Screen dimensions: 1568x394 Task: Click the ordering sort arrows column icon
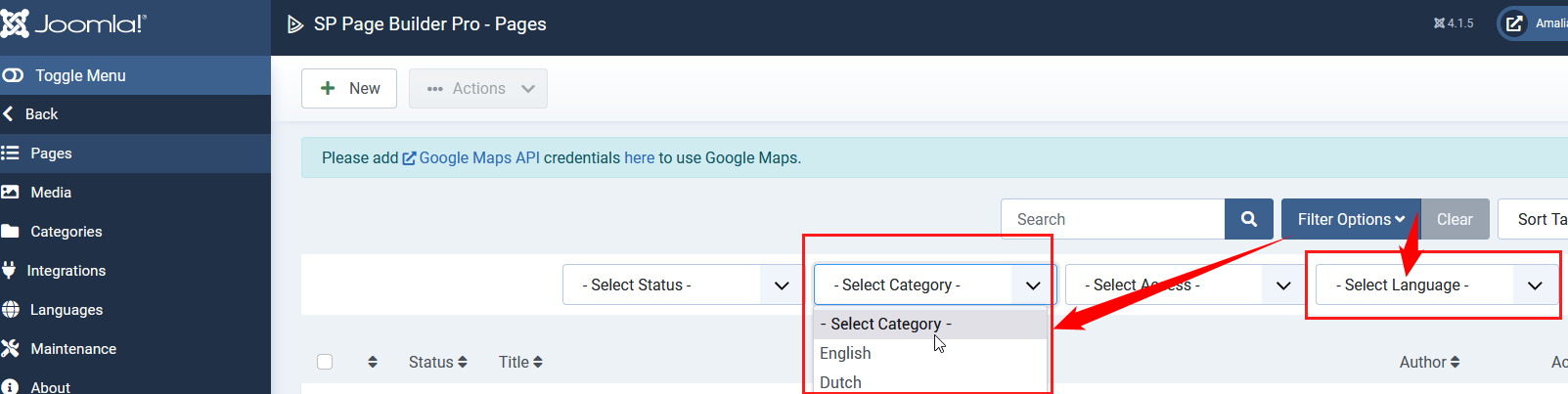click(373, 362)
